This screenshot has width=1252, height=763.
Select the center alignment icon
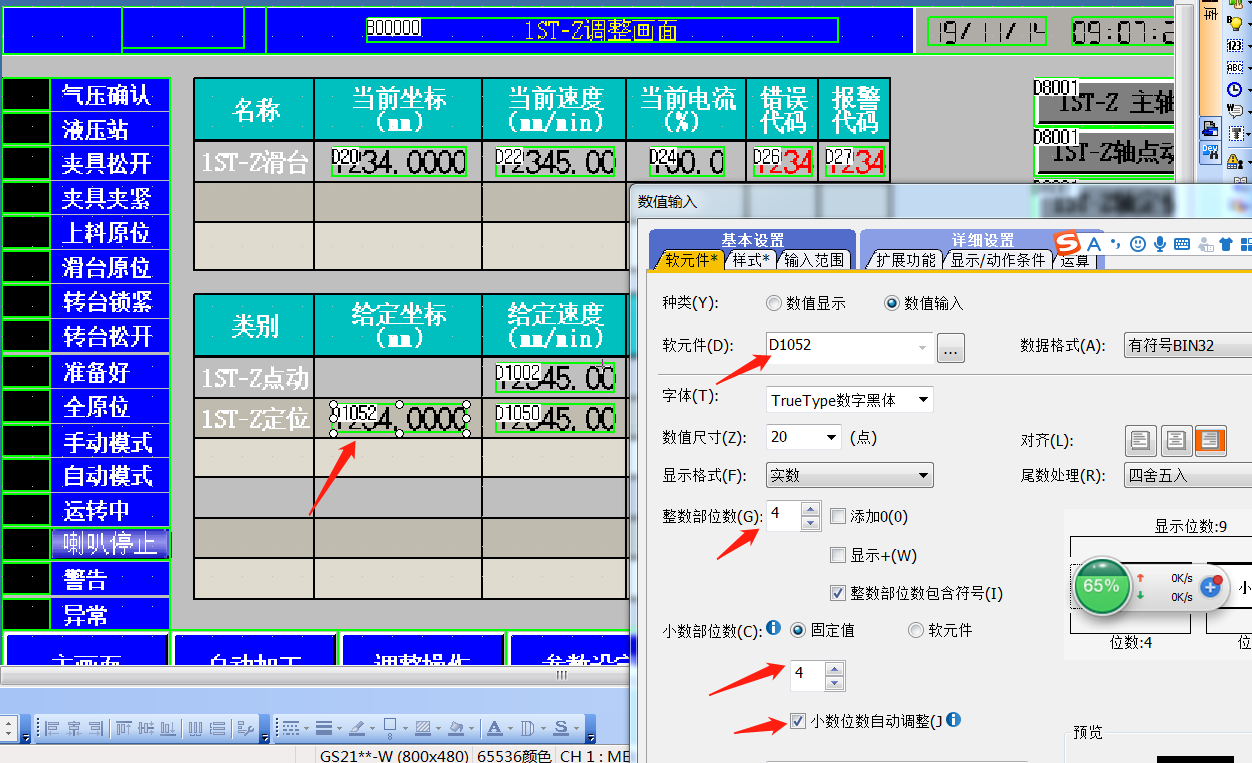1176,440
